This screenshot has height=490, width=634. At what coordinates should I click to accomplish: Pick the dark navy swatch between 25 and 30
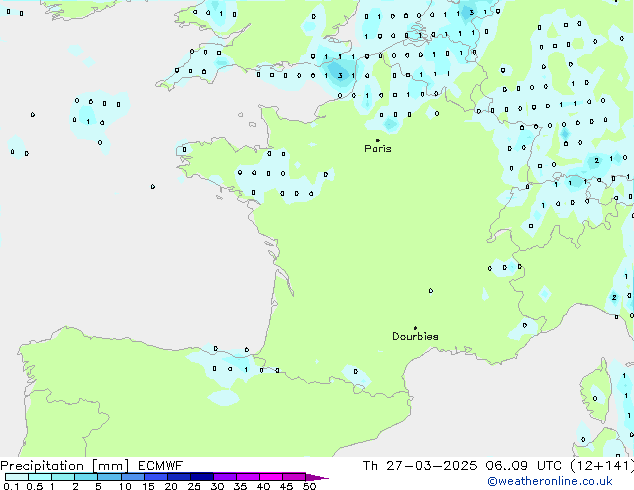(x=203, y=477)
